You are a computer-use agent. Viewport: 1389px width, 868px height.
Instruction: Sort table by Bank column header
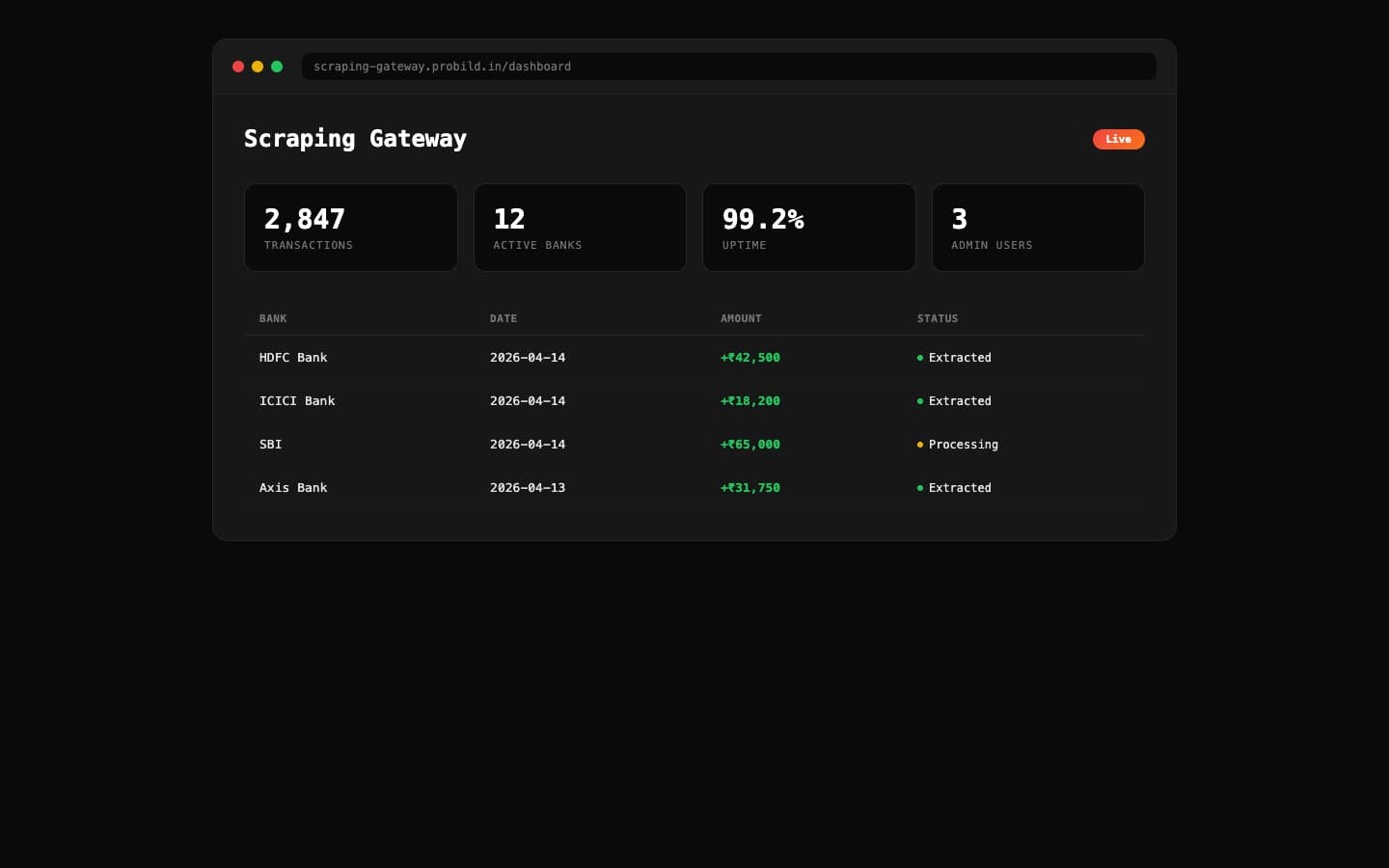point(273,318)
